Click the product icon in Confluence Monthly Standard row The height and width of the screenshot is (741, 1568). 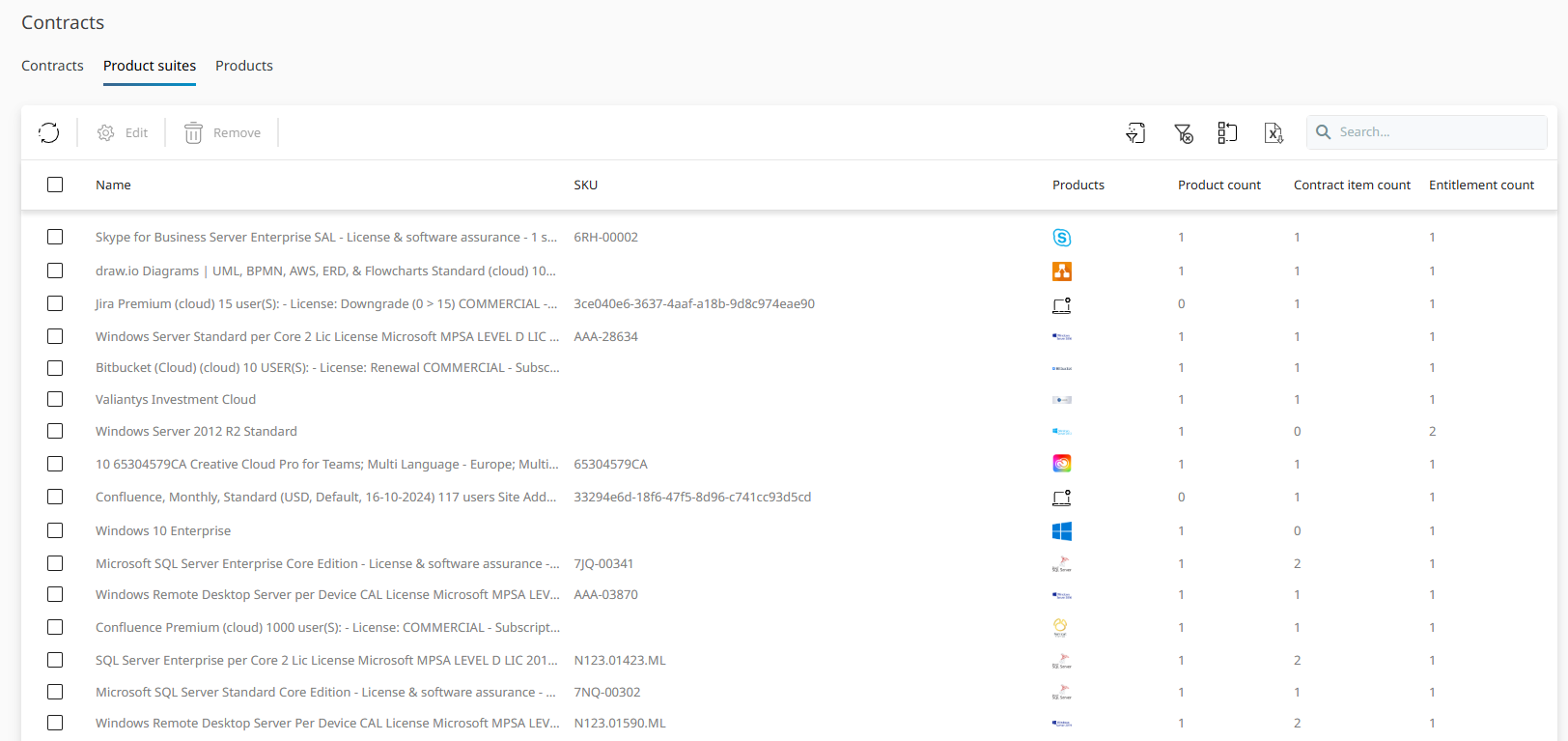tap(1062, 499)
